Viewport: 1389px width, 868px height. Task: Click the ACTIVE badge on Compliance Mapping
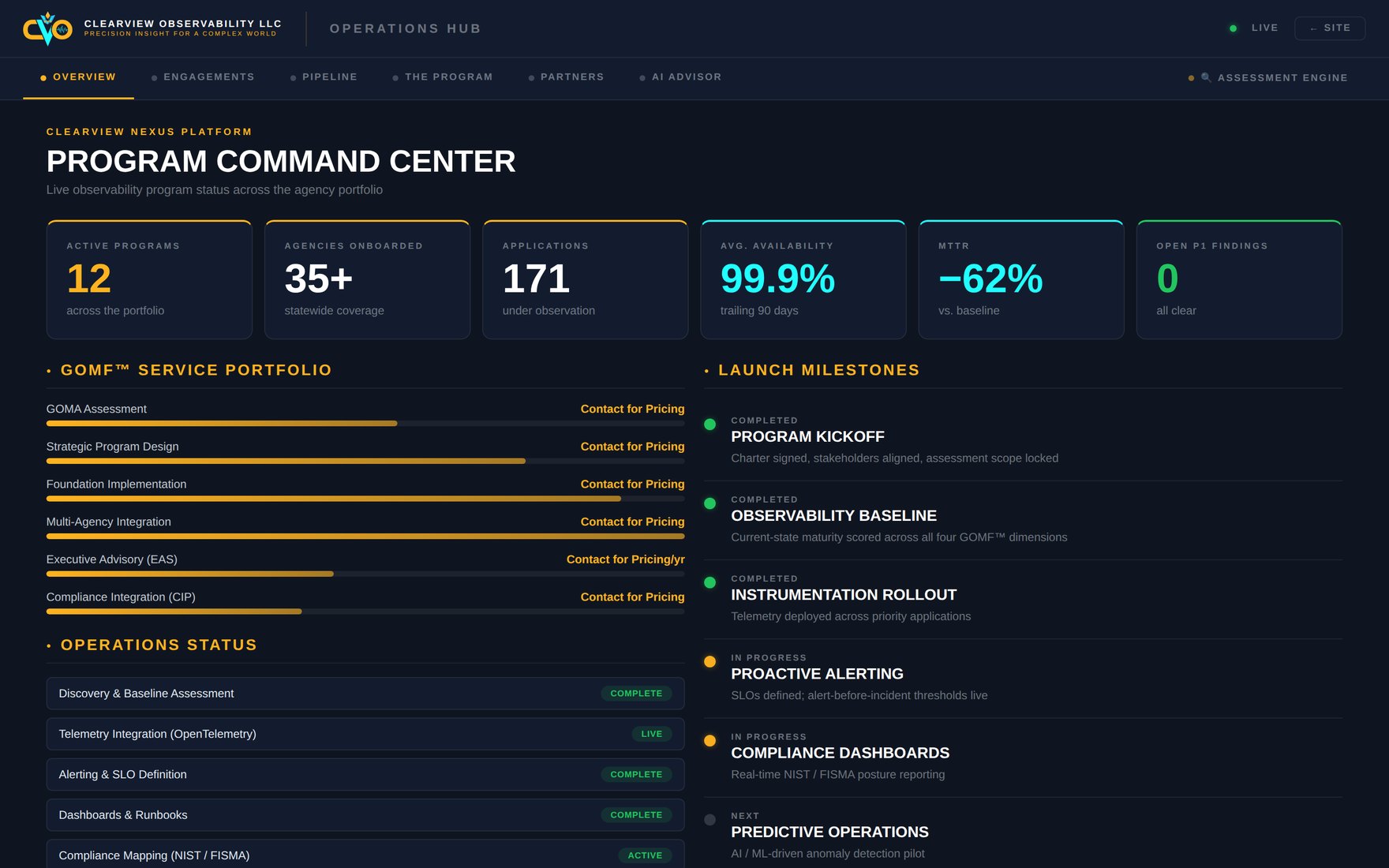tap(645, 855)
